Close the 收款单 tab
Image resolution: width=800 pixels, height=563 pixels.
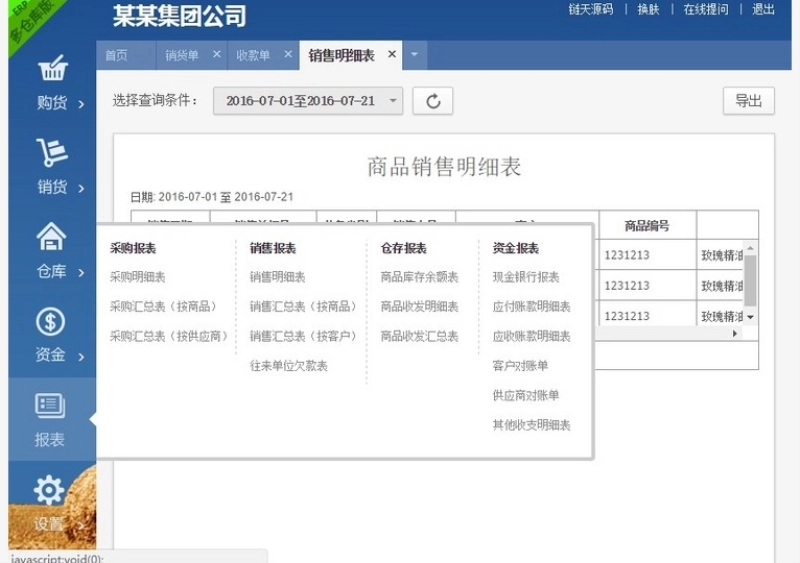(288, 54)
